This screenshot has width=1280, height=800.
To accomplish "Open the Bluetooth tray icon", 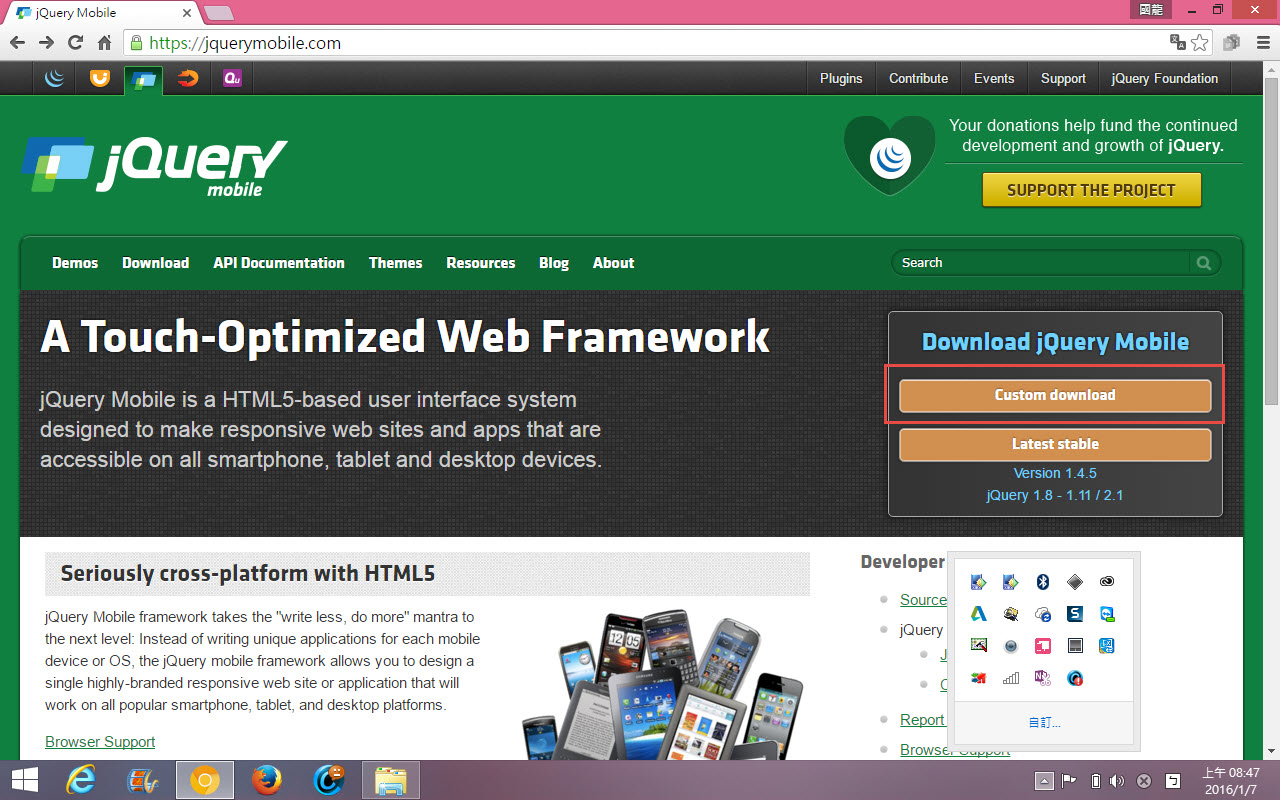I will pyautogui.click(x=1042, y=582).
